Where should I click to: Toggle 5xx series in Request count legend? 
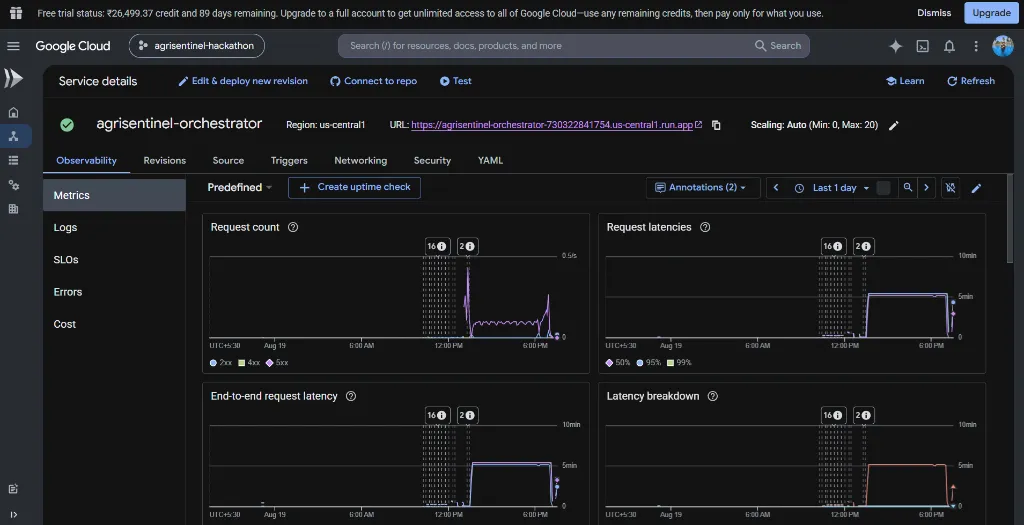pyautogui.click(x=278, y=362)
